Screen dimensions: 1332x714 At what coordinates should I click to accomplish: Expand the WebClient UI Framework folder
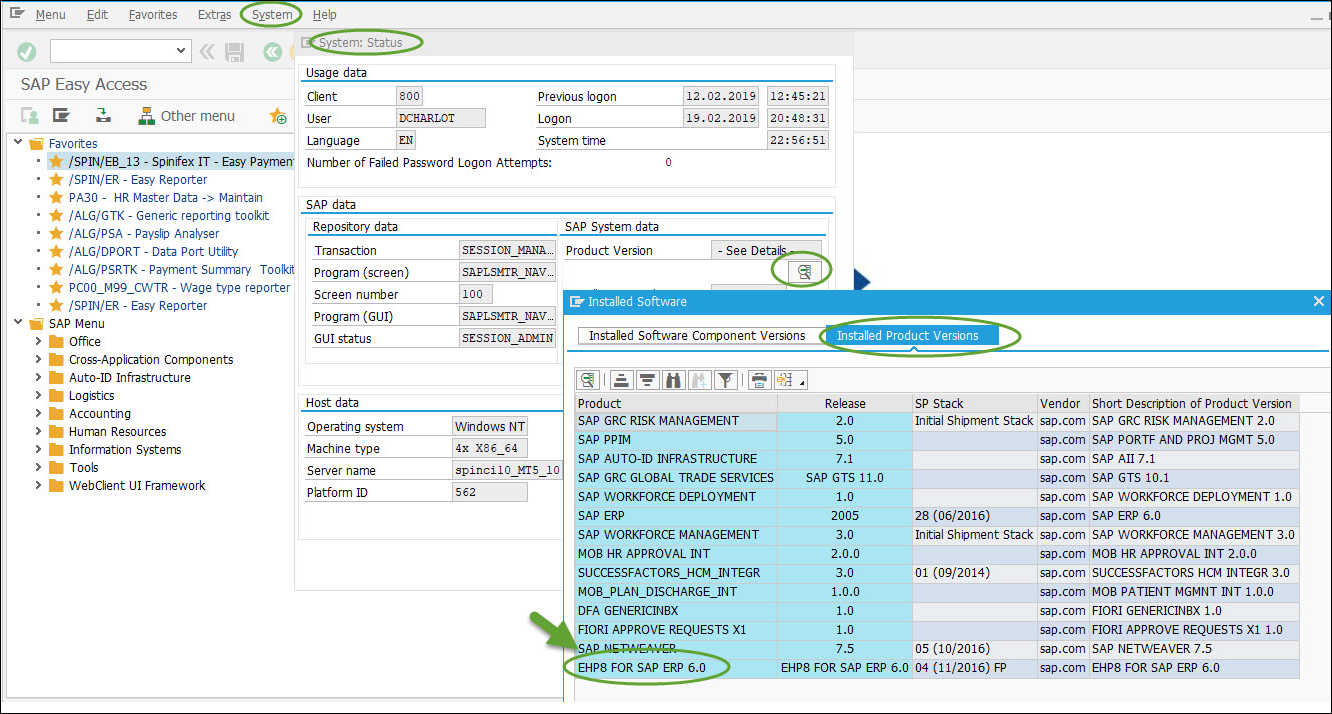(39, 485)
